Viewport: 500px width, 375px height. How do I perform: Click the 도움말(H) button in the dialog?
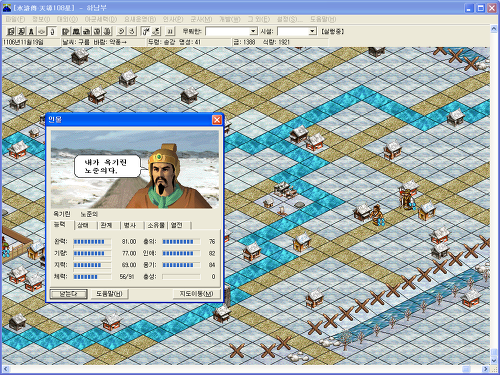click(109, 294)
